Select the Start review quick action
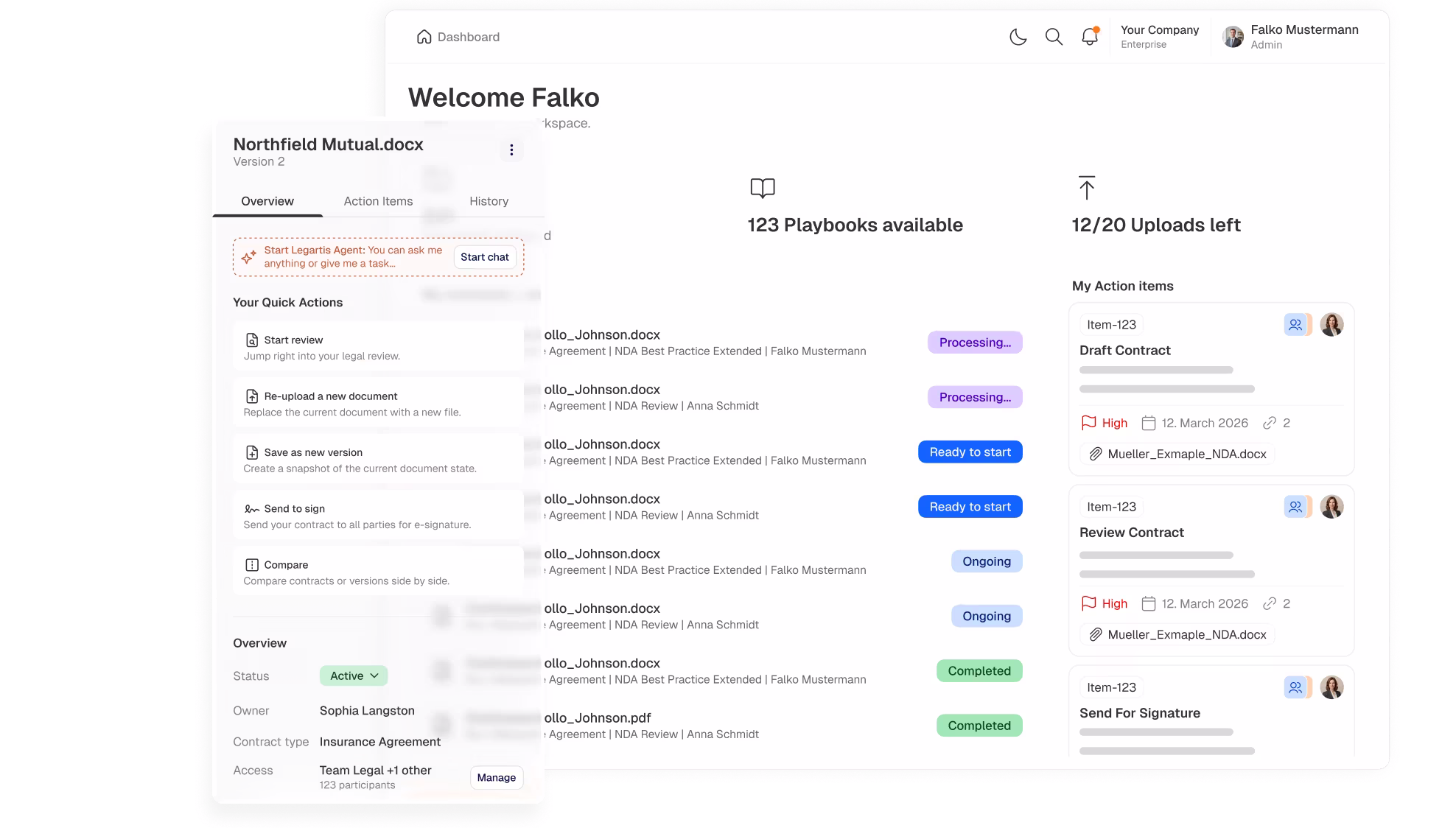1456x828 pixels. coord(378,347)
